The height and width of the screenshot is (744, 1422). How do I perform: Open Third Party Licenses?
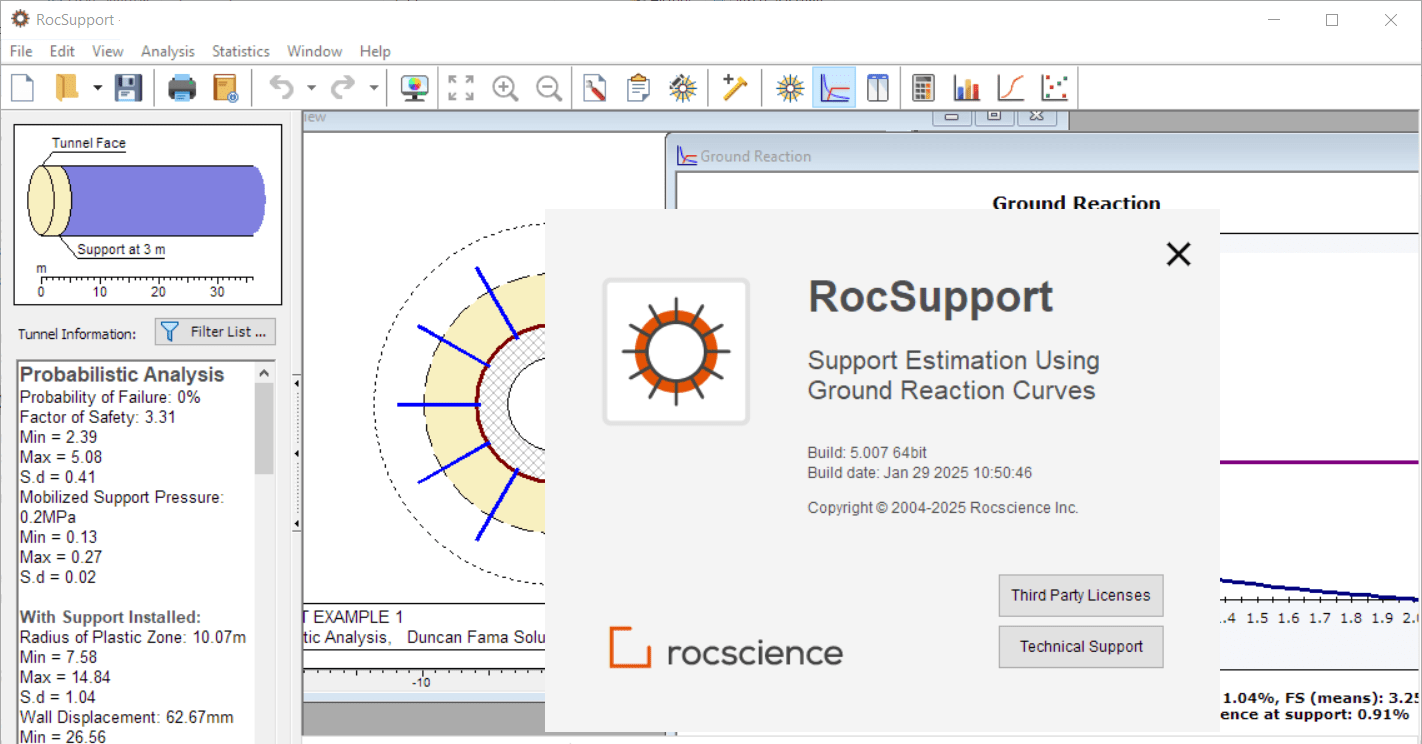coord(1081,595)
